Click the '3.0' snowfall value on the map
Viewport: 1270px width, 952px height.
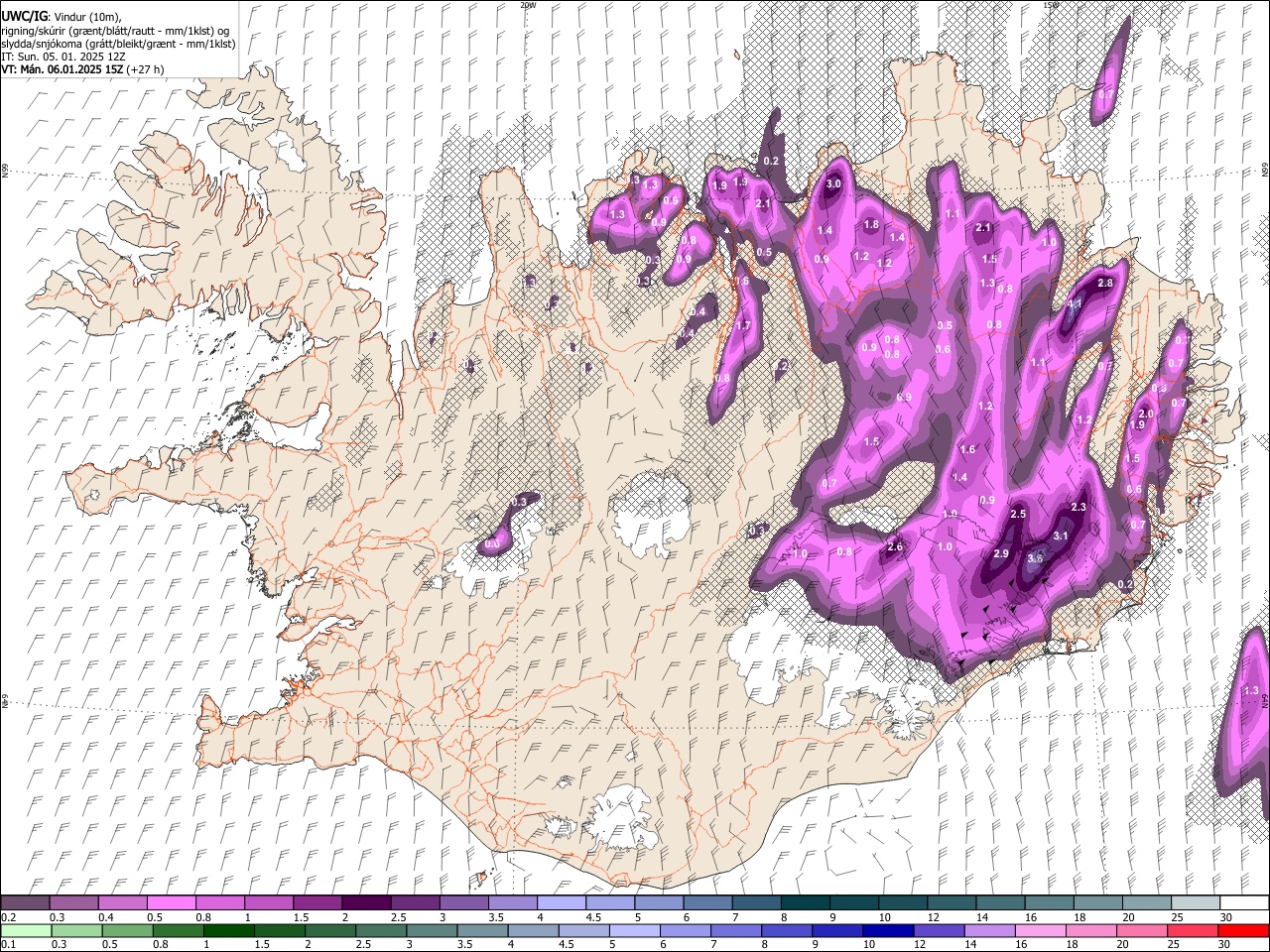[x=833, y=183]
